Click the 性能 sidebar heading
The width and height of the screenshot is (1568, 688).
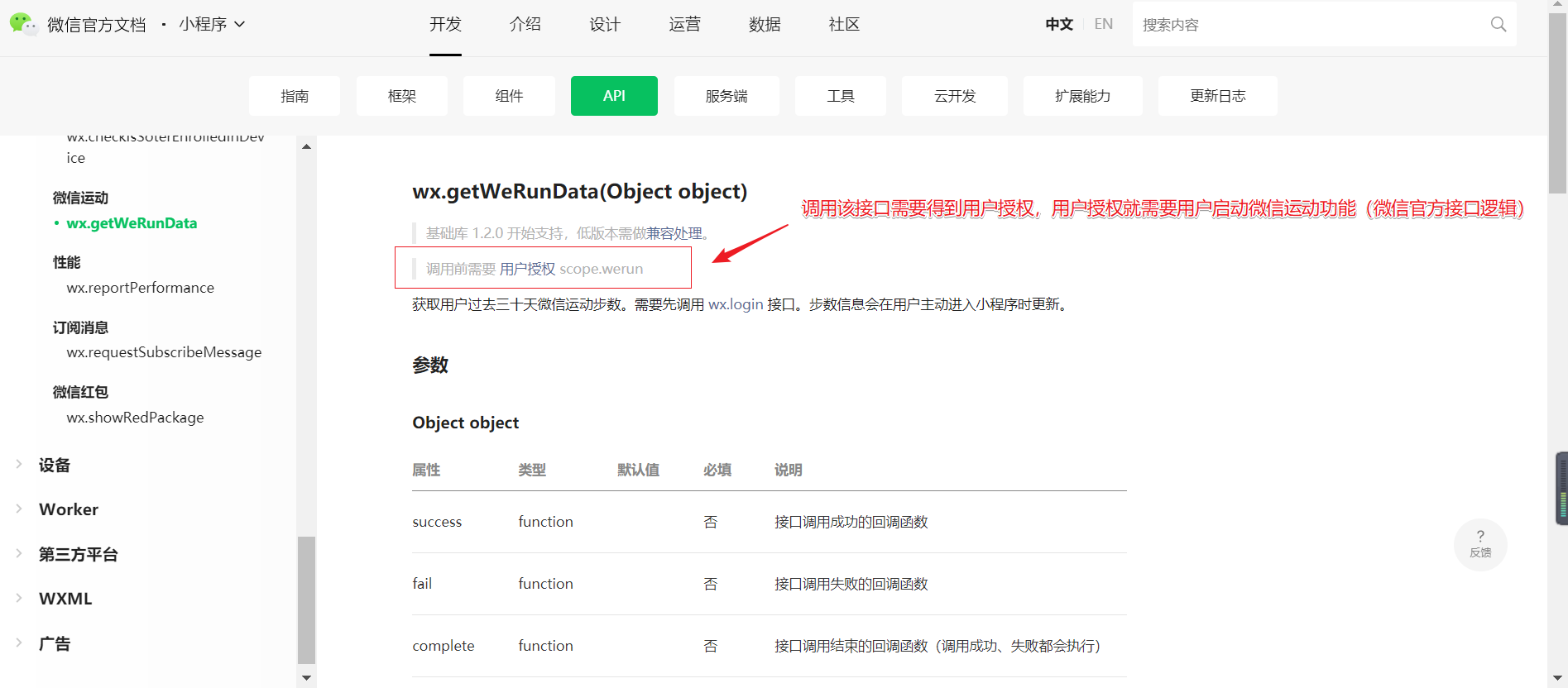coord(67,262)
